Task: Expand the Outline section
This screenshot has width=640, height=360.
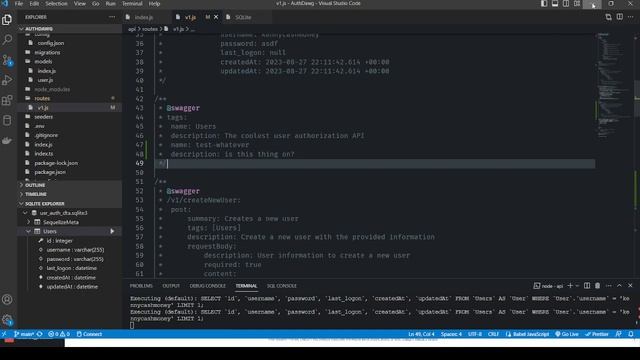Action: 69,185
